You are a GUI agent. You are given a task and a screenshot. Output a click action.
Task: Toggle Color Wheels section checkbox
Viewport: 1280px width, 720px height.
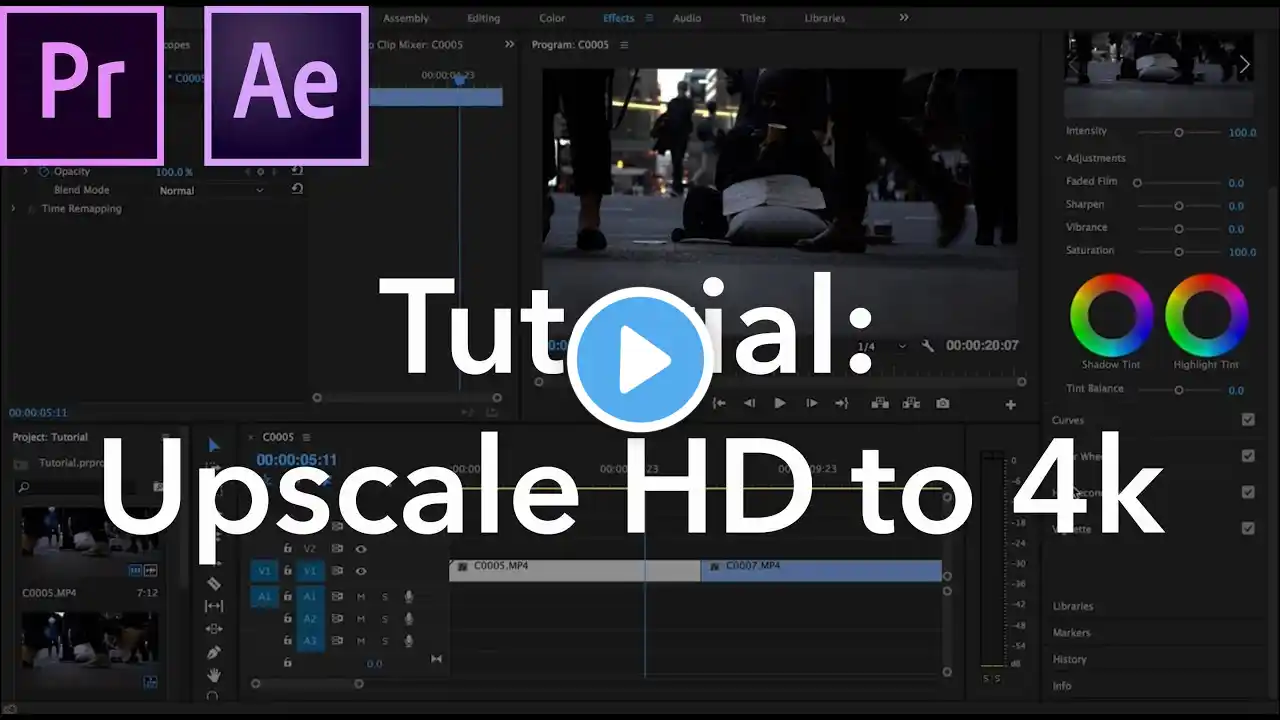(1248, 456)
